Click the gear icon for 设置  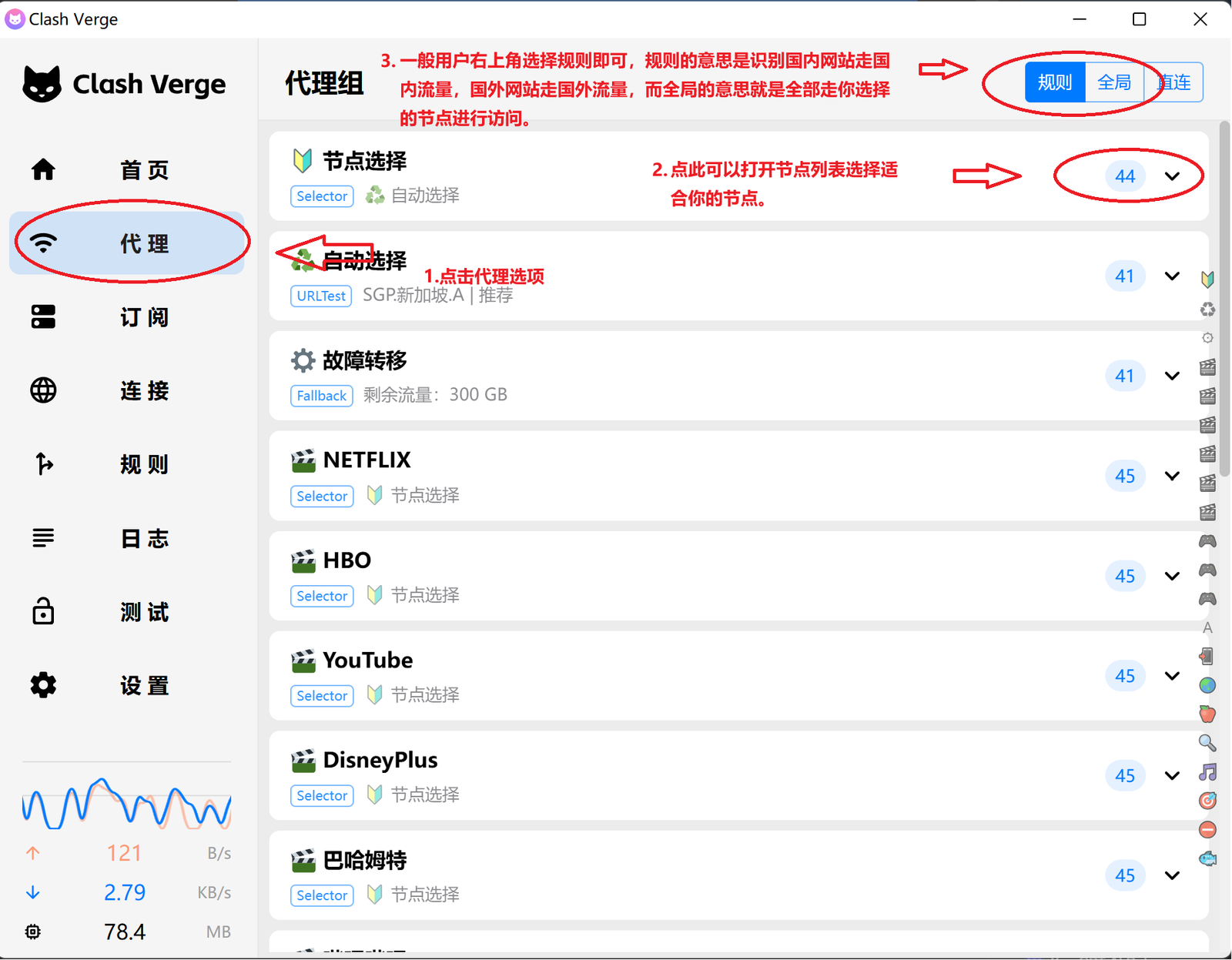click(x=43, y=685)
